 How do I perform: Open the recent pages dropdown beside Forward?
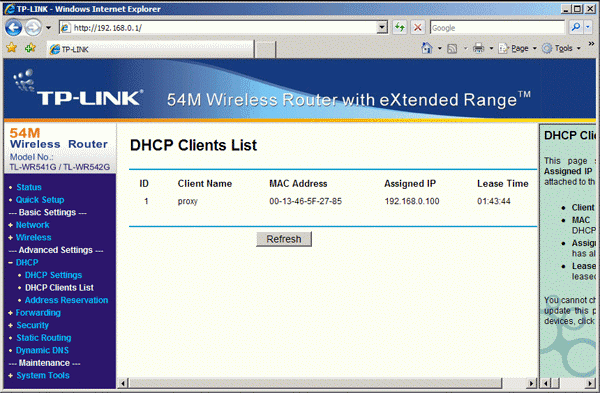(48, 28)
